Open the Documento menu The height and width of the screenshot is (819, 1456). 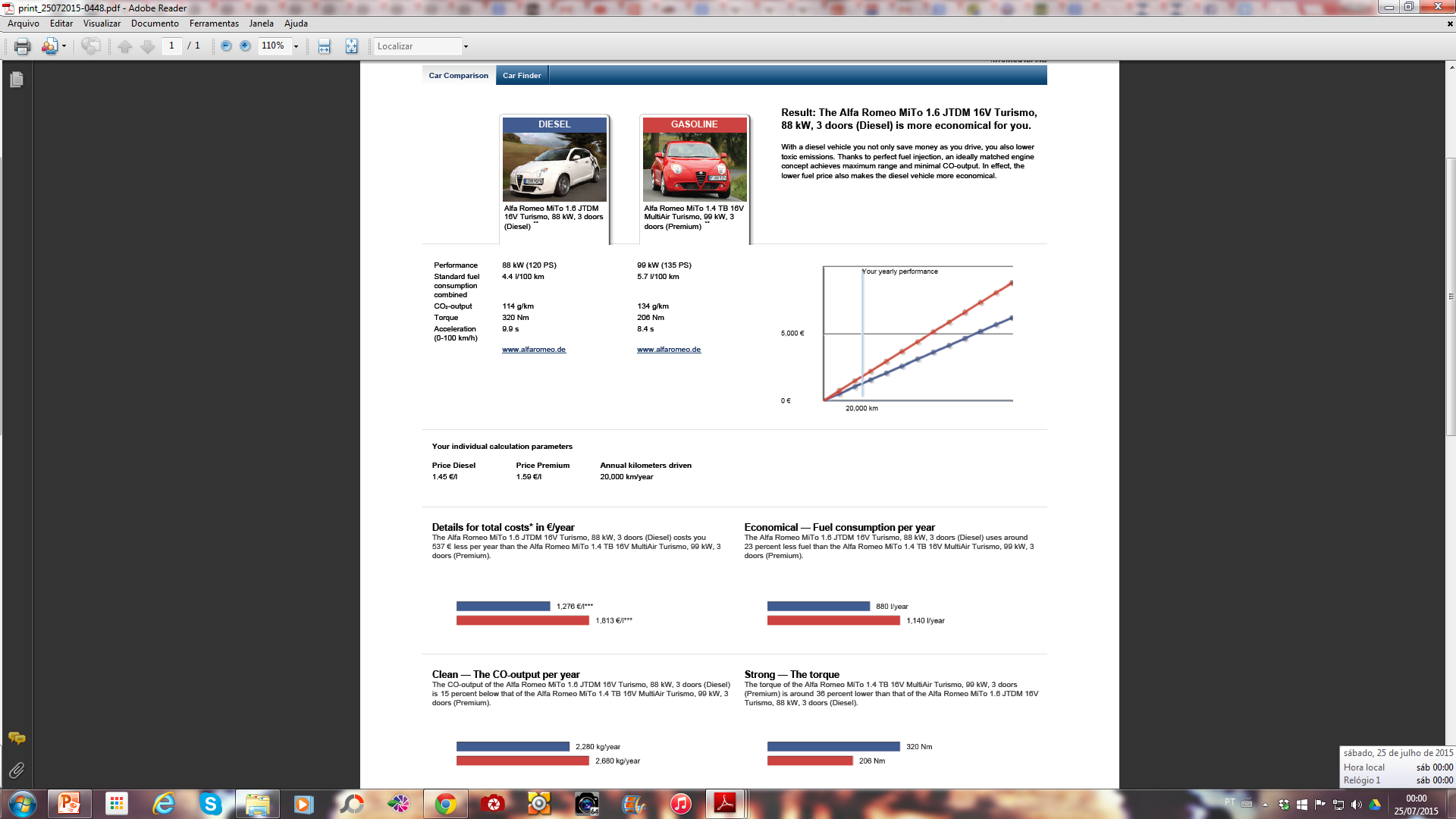(x=155, y=24)
